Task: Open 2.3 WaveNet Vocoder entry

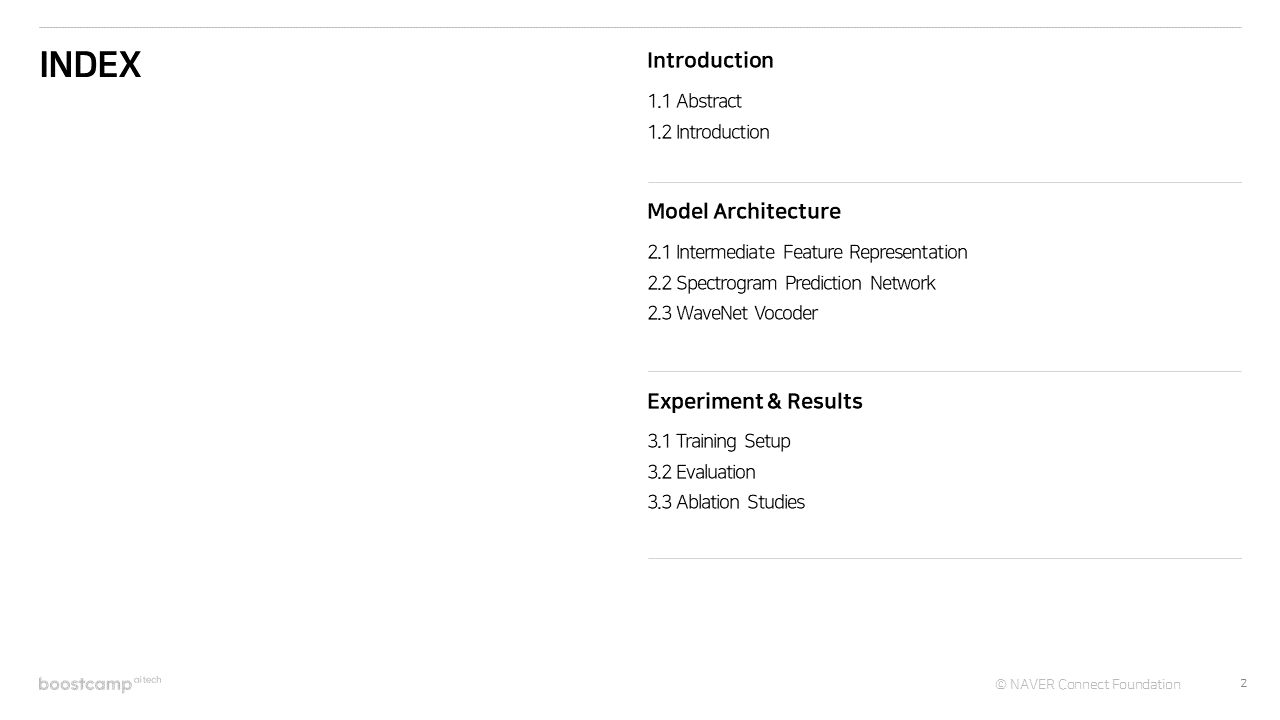Action: pos(732,313)
